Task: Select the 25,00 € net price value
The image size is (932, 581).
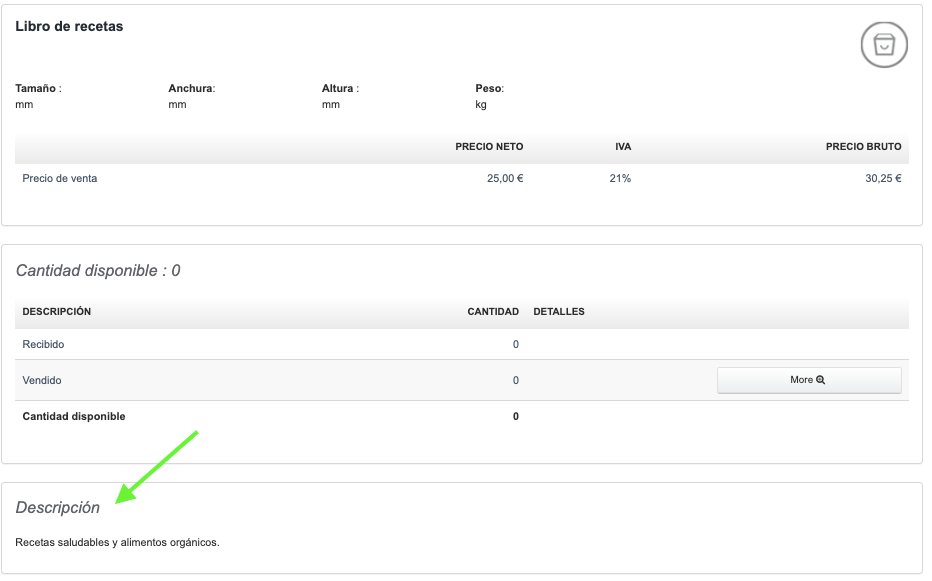Action: [505, 179]
